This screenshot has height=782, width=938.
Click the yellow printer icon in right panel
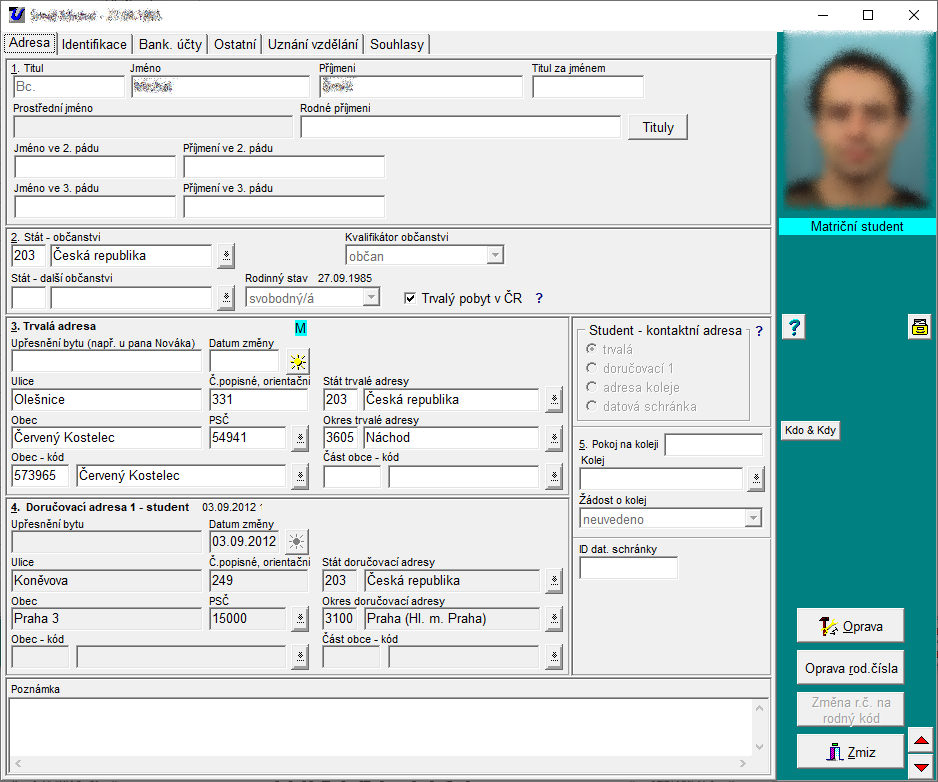point(919,326)
